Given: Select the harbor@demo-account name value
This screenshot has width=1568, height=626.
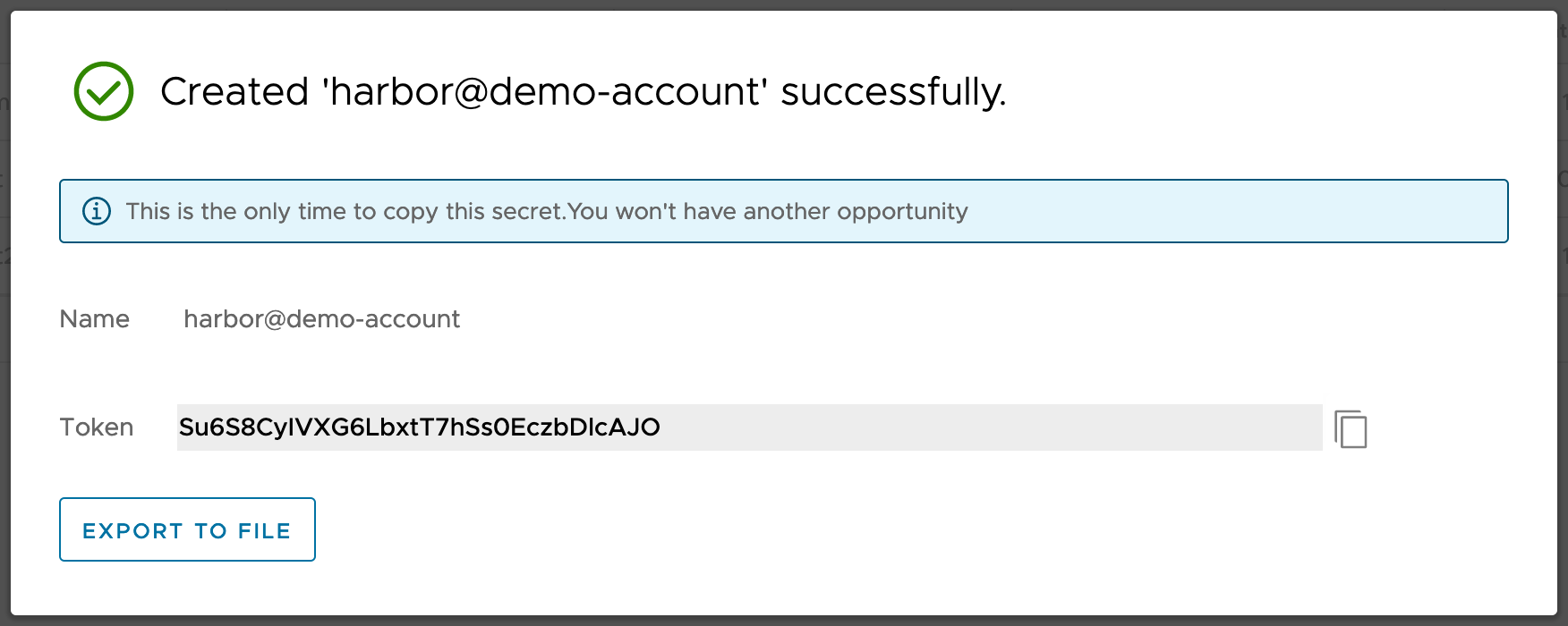Looking at the screenshot, I should (x=321, y=319).
